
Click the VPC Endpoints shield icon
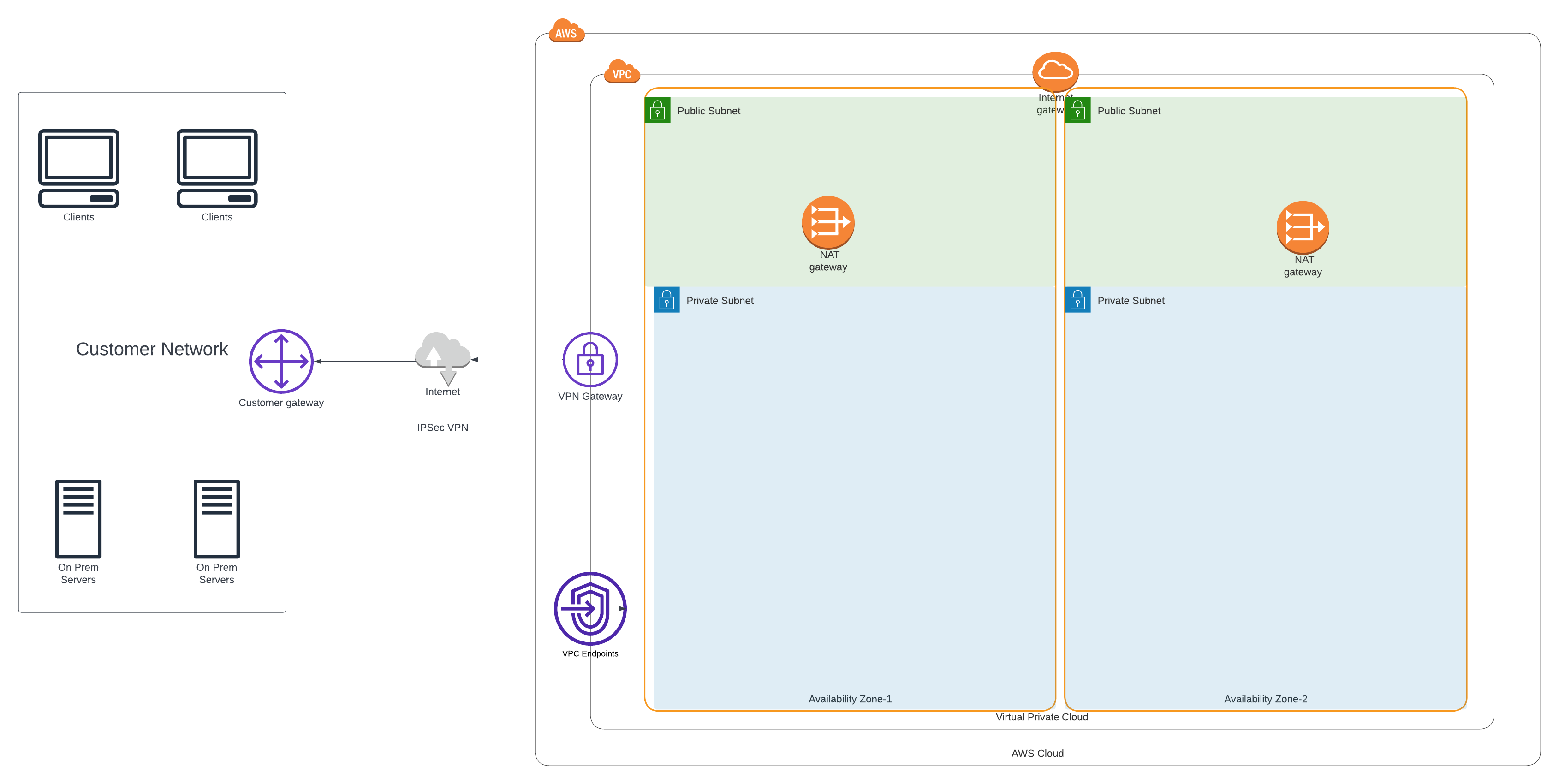click(590, 609)
